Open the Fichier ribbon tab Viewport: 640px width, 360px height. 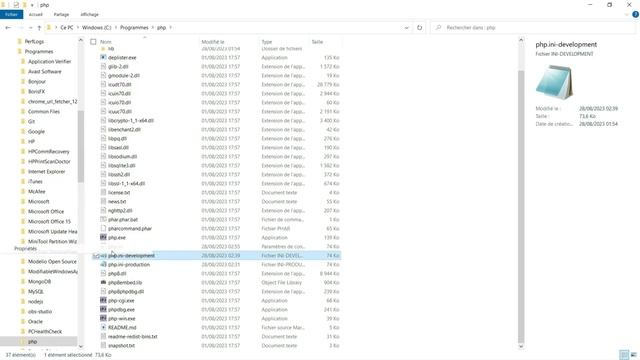11,14
